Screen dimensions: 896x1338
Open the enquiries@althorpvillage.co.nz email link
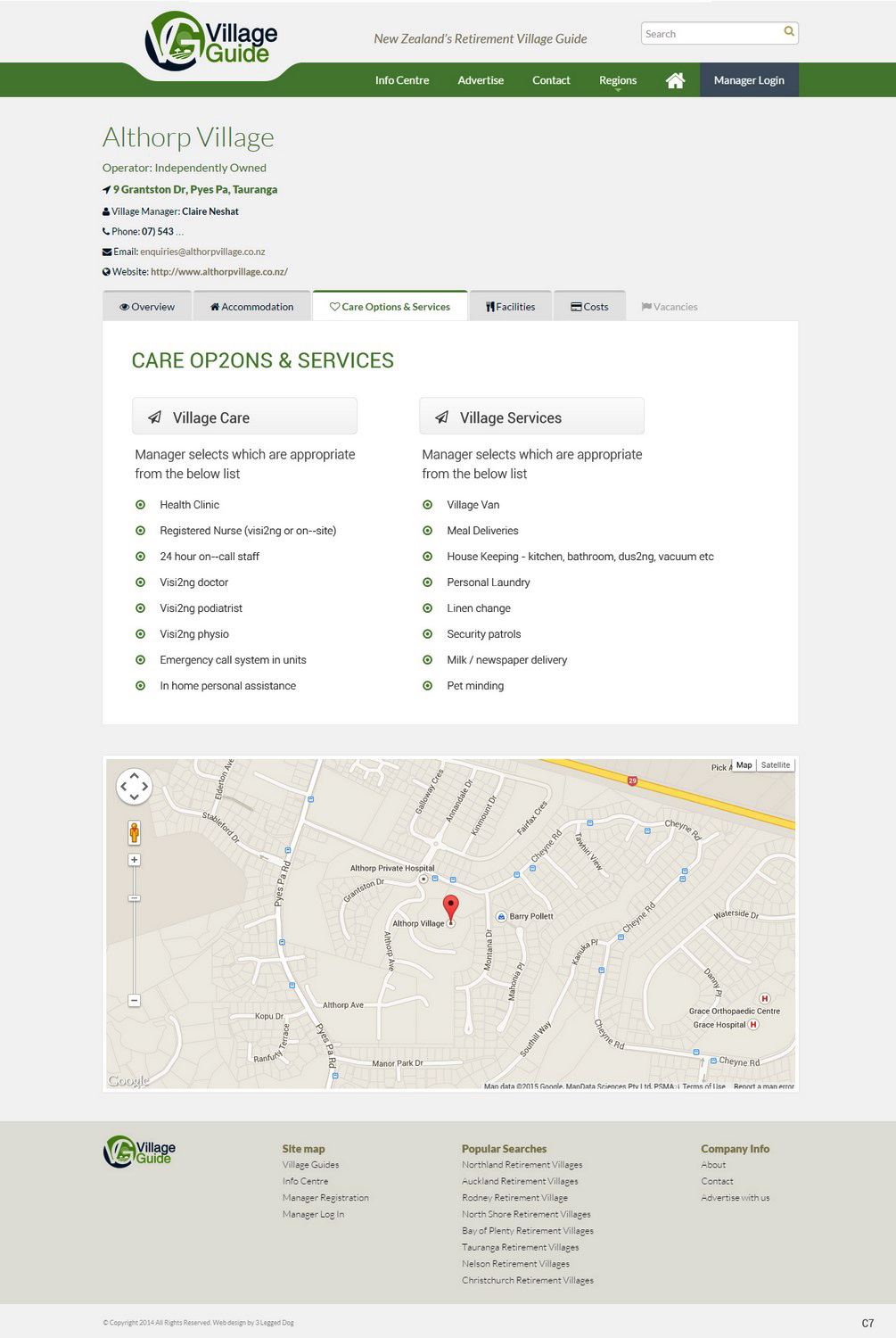pos(201,252)
